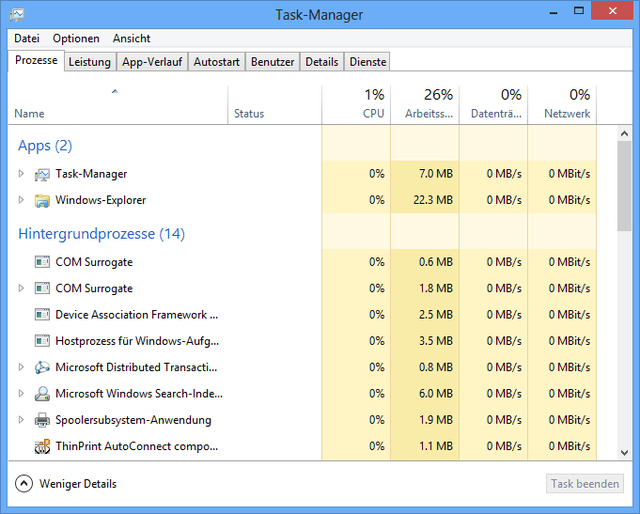Click the vertical scrollbar thumb
The width and height of the screenshot is (640, 514).
[624, 186]
